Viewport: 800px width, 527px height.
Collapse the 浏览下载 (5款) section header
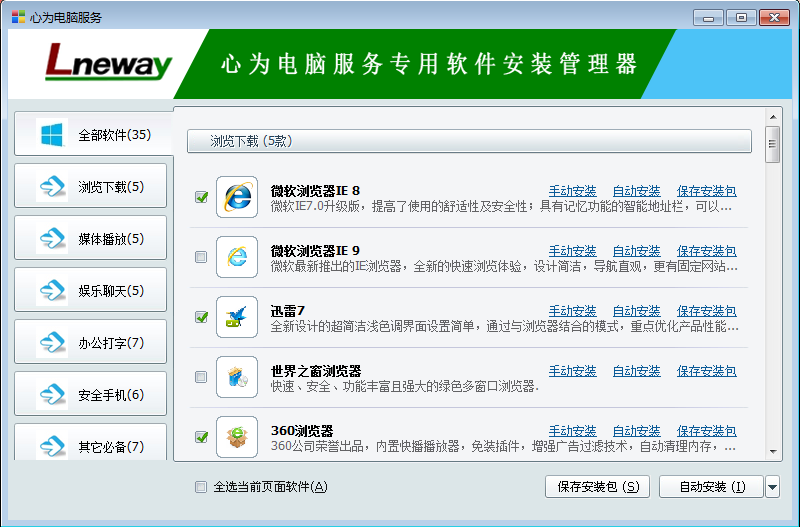pyautogui.click(x=469, y=142)
